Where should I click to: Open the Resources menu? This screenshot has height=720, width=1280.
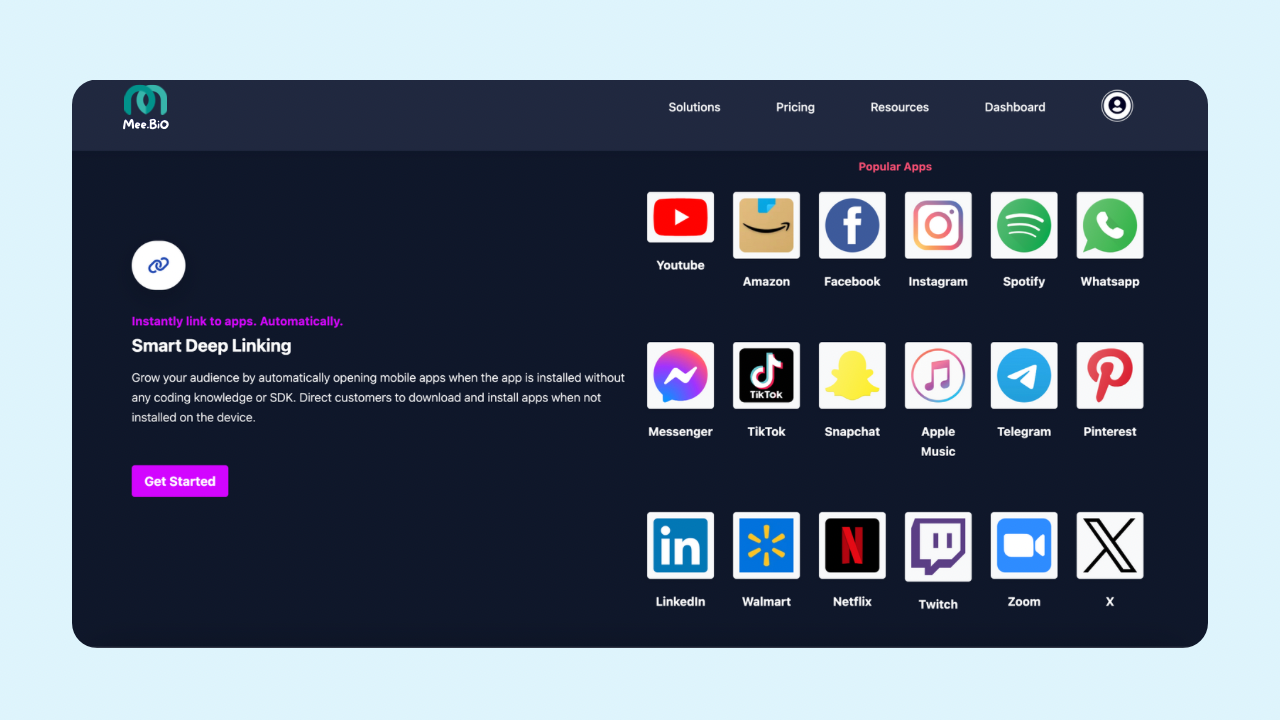pos(899,107)
